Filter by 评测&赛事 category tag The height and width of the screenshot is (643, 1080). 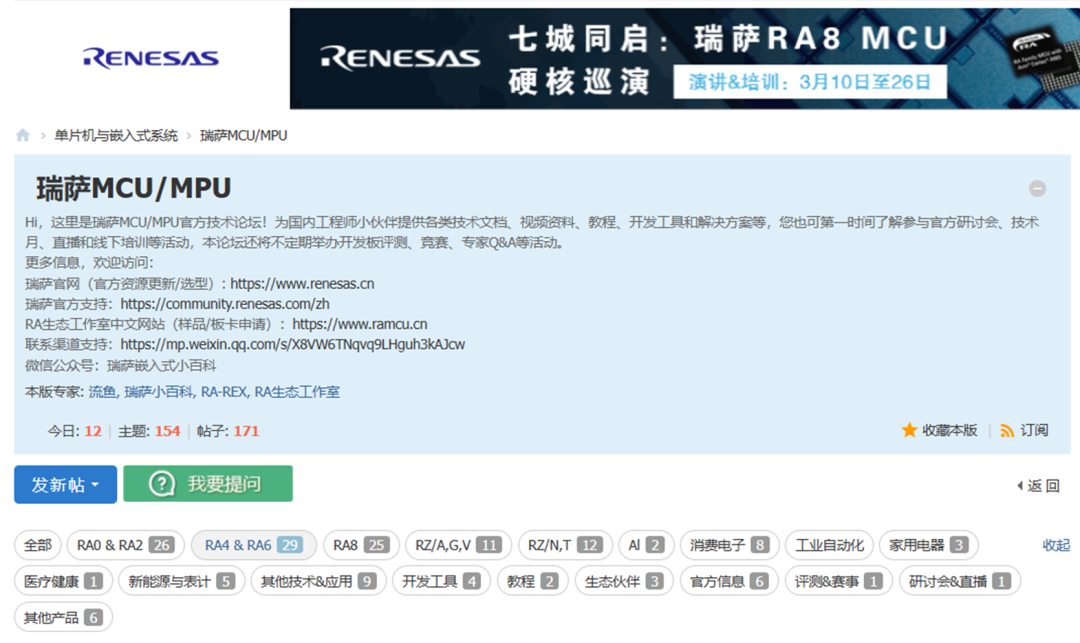click(x=838, y=581)
